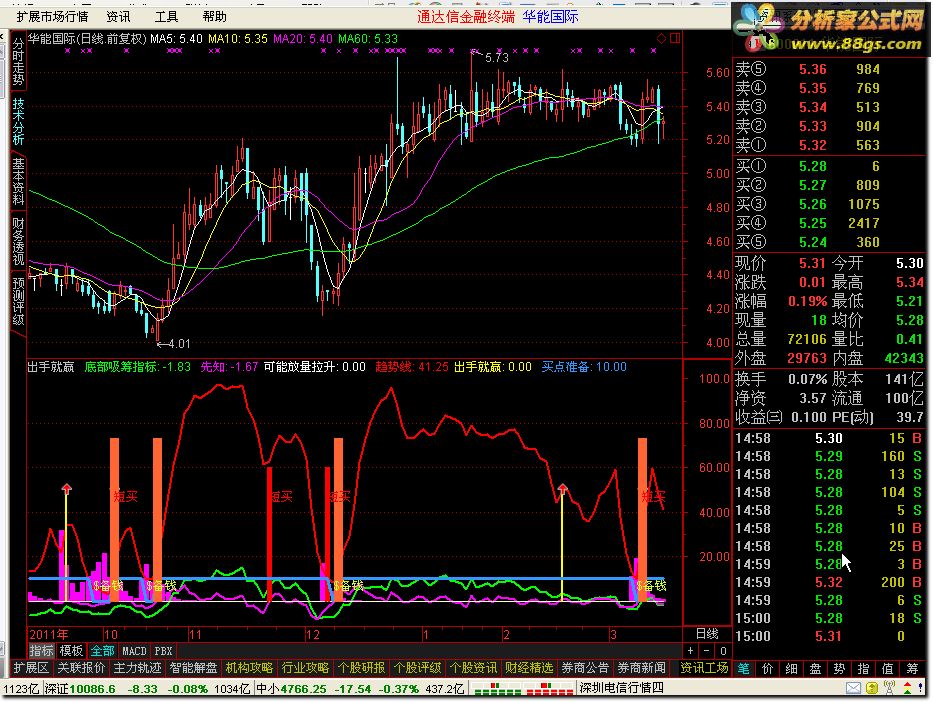Select the 技术分析 side tab

18,121
